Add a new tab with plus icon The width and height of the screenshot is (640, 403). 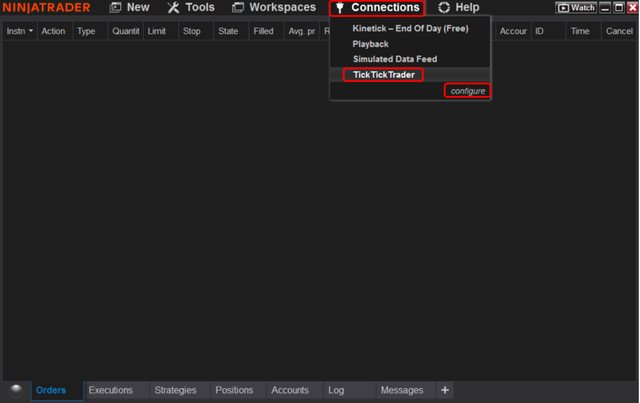tap(445, 390)
